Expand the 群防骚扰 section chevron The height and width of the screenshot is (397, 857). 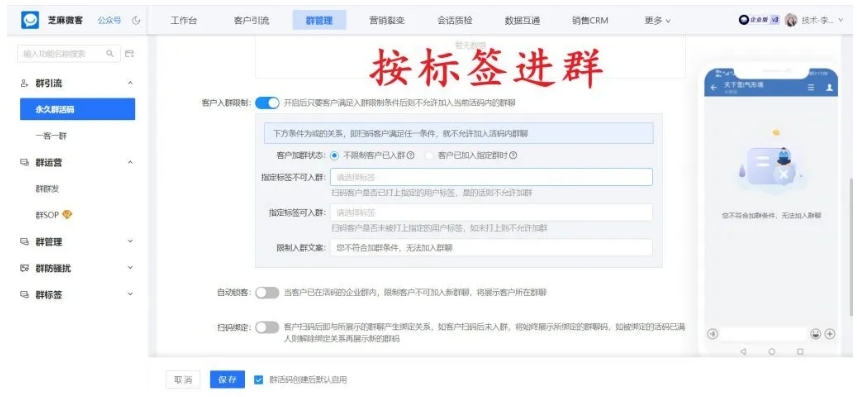click(130, 268)
